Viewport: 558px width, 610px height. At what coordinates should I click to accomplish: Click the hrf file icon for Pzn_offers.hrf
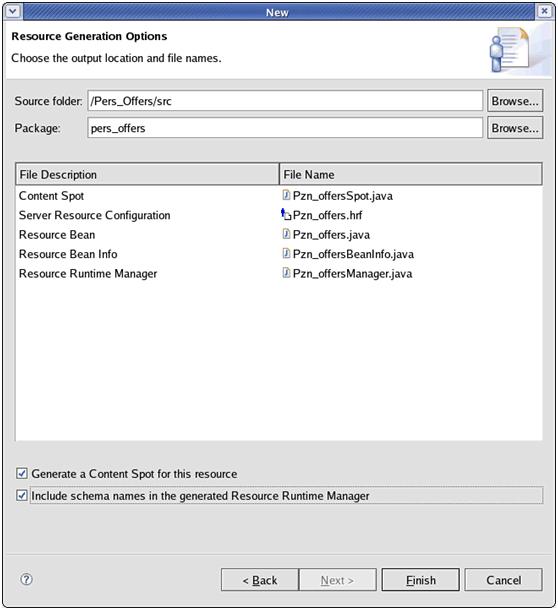pos(286,214)
